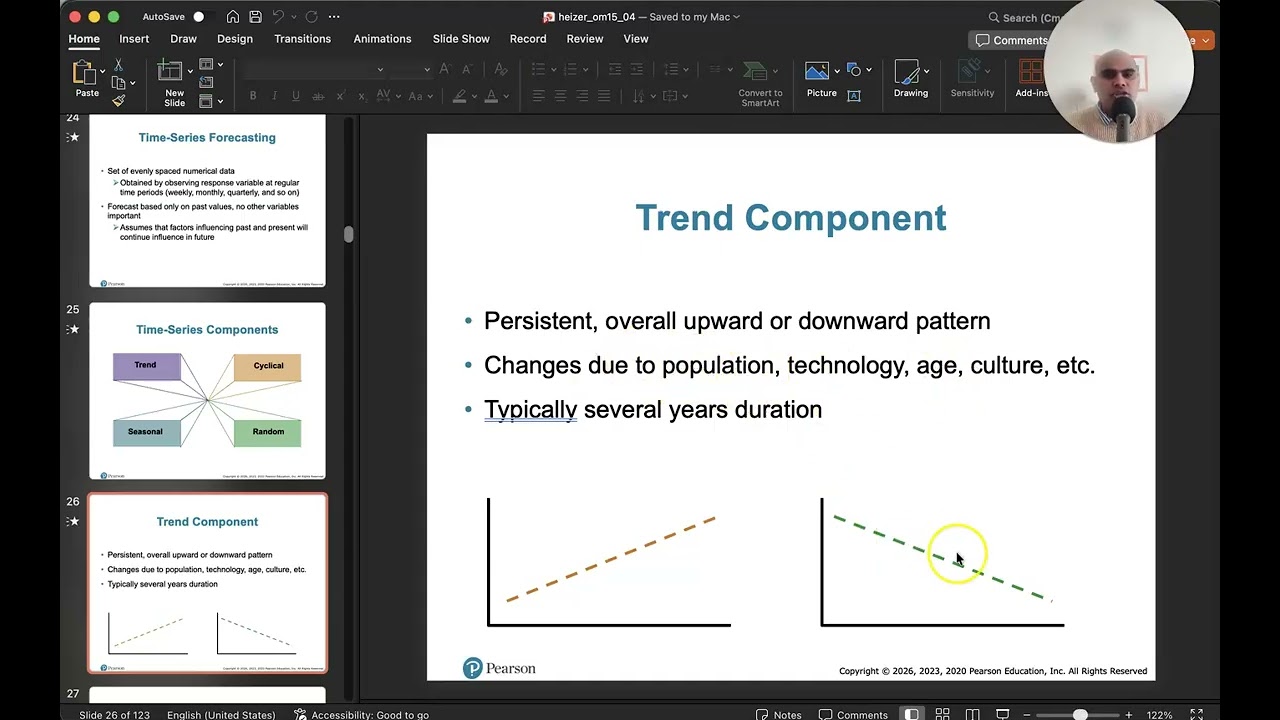The image size is (1280, 720).
Task: Click the Redo arrow icon
Action: coord(311,17)
